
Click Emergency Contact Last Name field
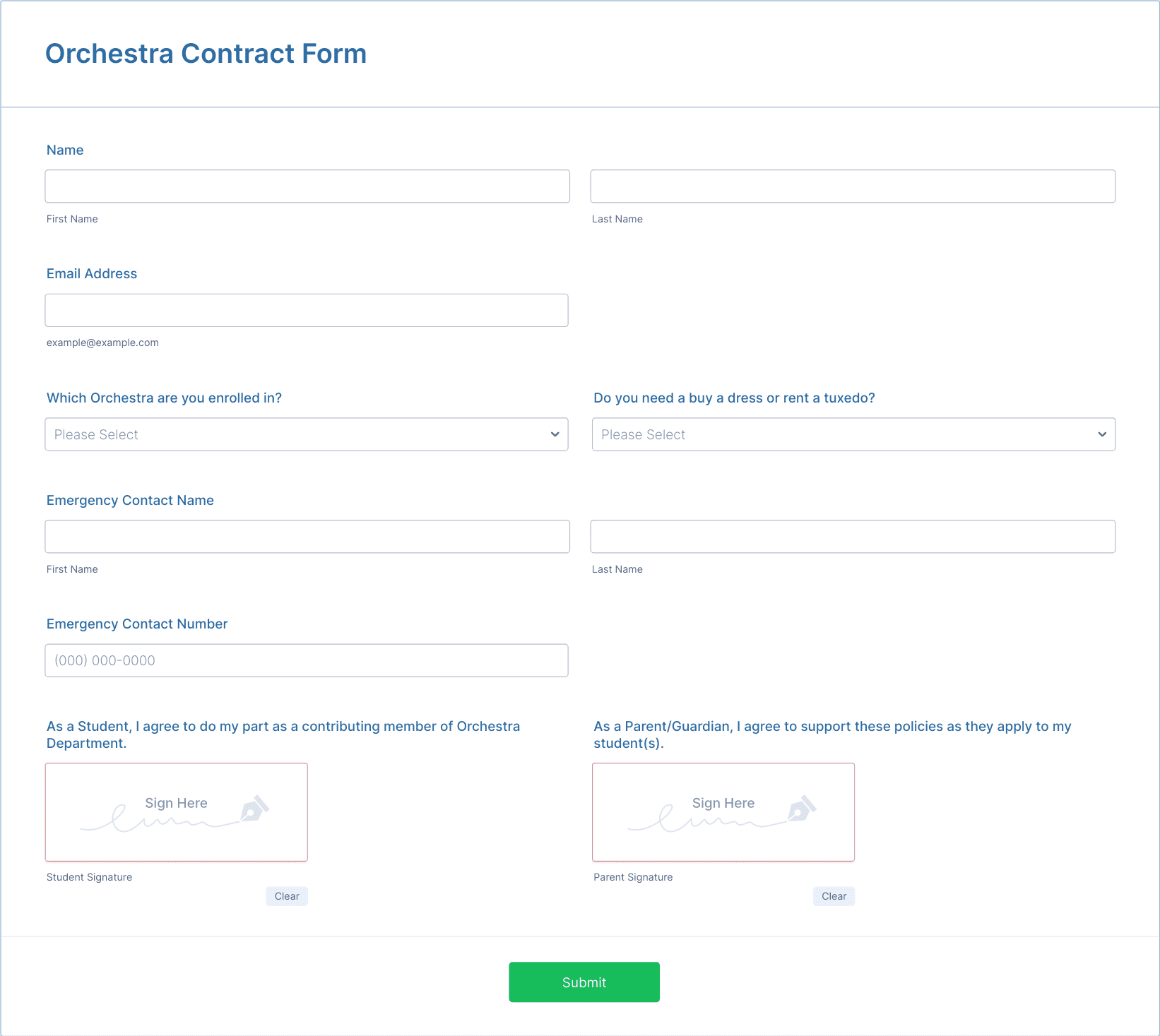point(853,537)
